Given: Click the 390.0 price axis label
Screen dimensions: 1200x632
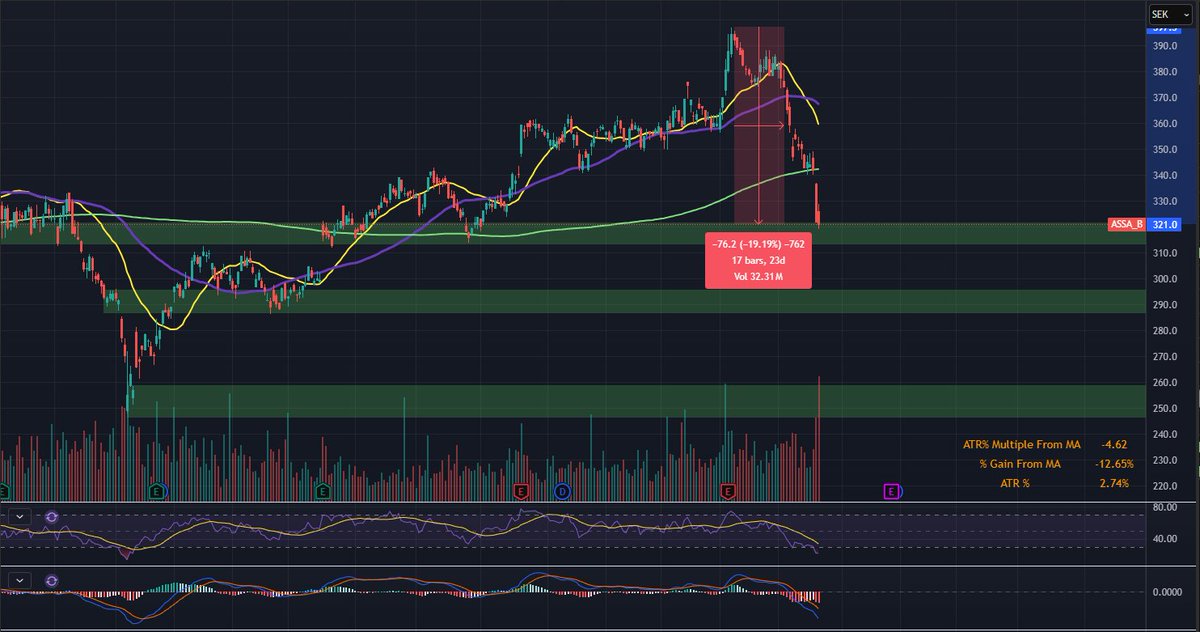Looking at the screenshot, I should pyautogui.click(x=1164, y=47).
